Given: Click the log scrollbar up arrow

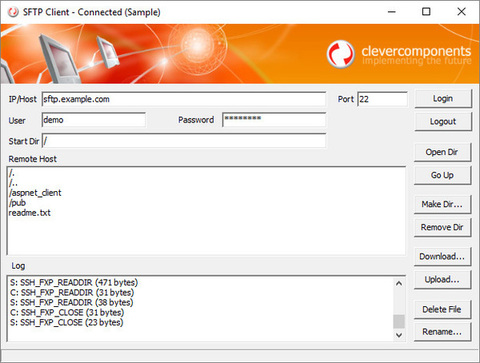Looking at the screenshot, I should point(399,284).
